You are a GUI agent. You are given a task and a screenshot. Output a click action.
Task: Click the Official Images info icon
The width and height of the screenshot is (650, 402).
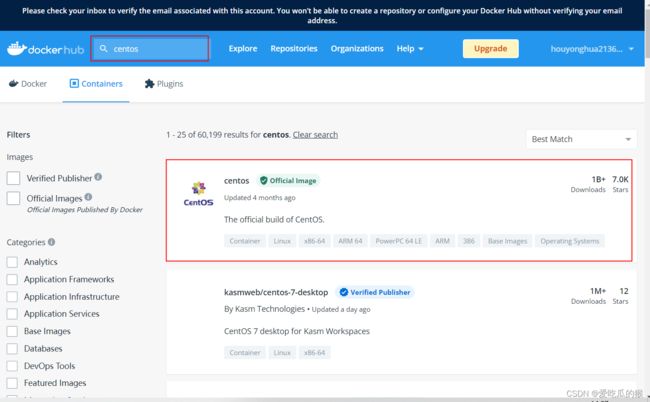click(x=88, y=197)
